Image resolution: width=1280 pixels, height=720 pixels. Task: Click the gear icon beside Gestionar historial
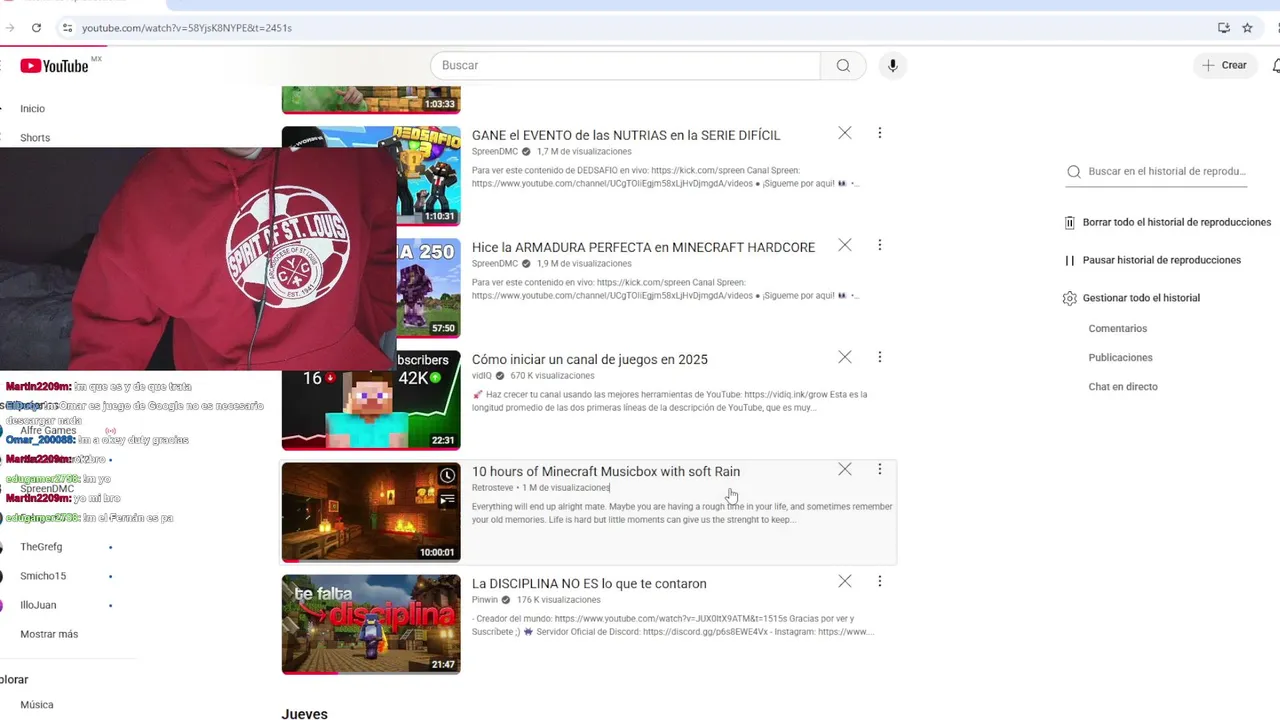1070,298
